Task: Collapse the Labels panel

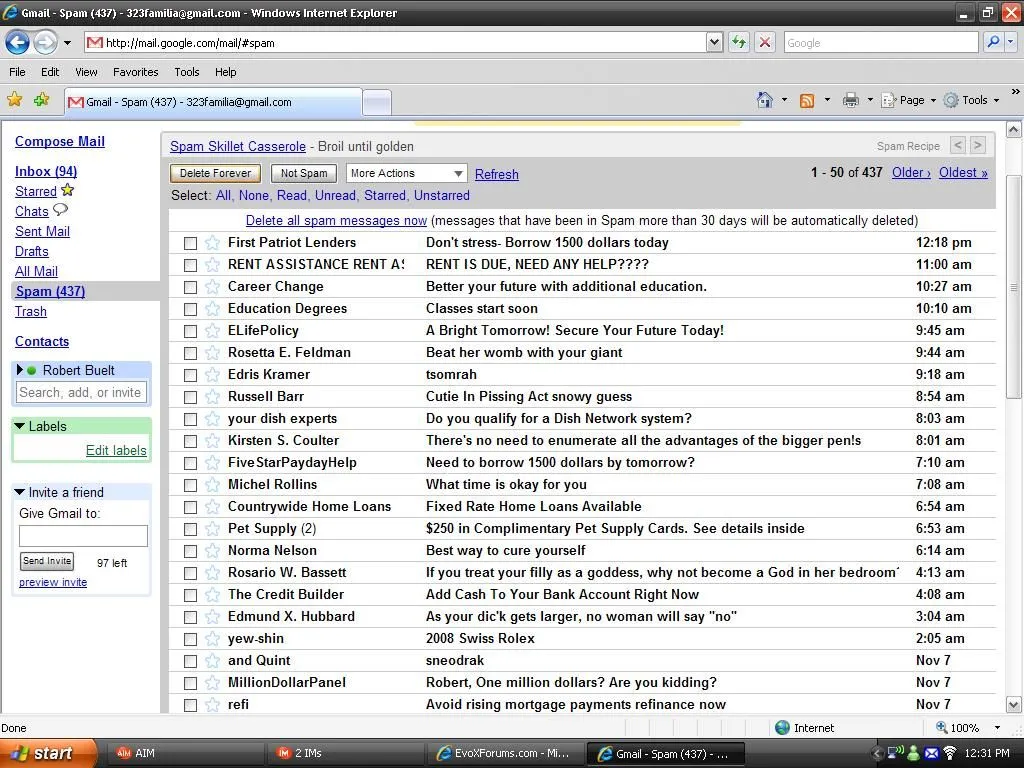Action: [20, 426]
